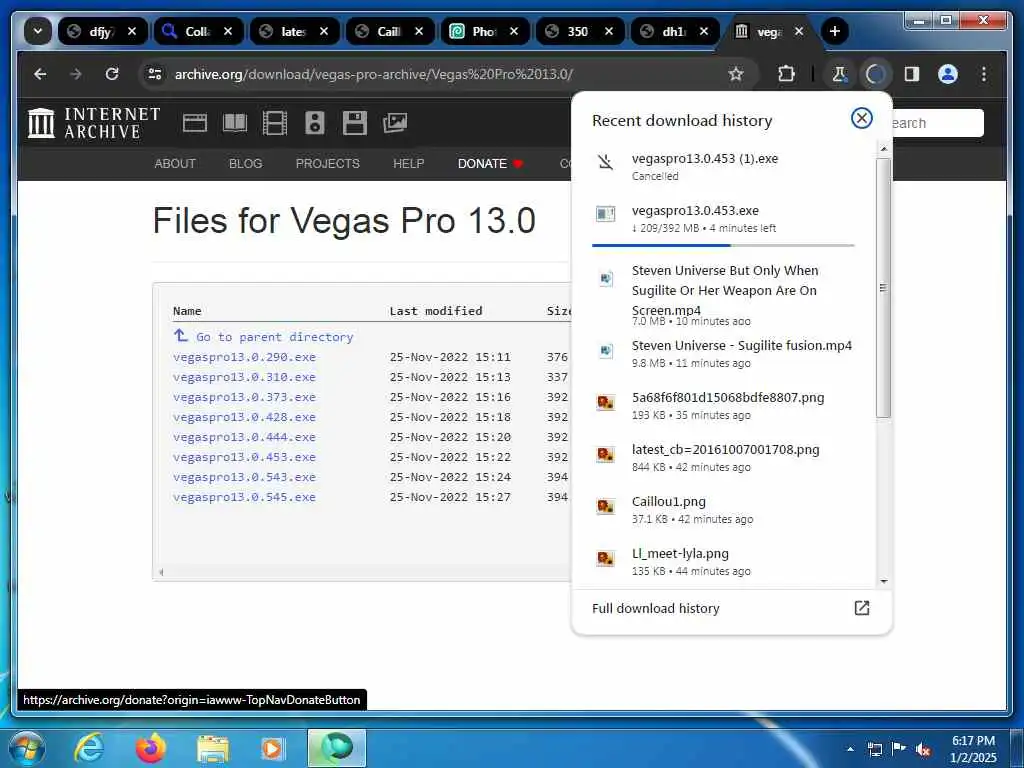Close the 'Coll' tab with its X
1024x768 pixels.
point(228,31)
